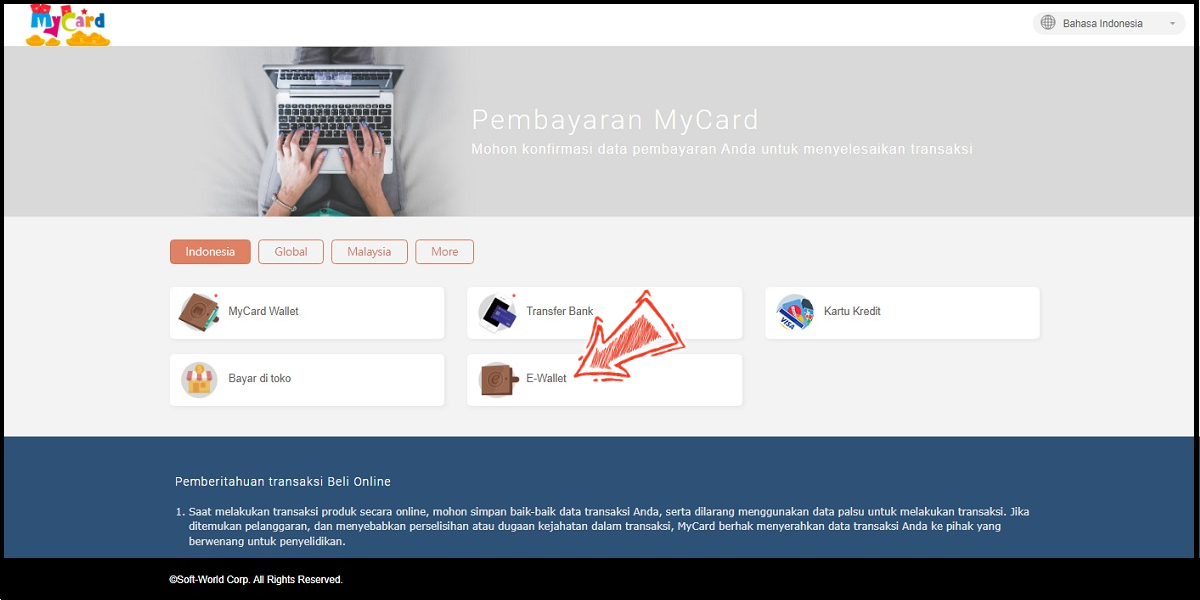Switch to the Malaysia region tab
Viewport: 1200px width, 600px height.
point(369,252)
